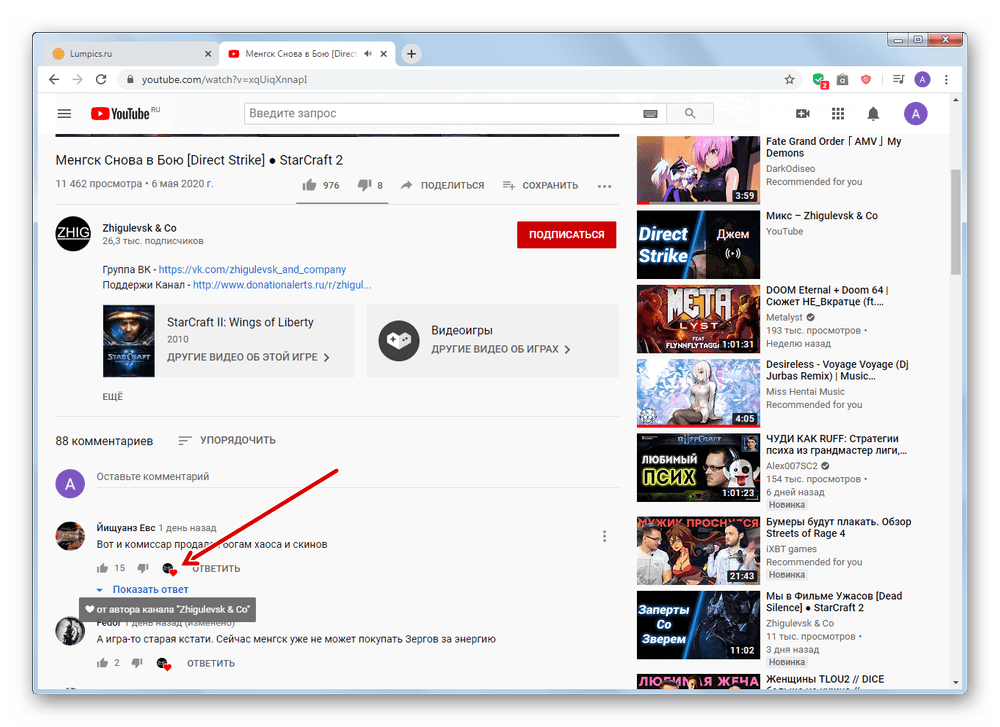Like Fedor's comment with 2 likes
The width and height of the screenshot is (1000, 727).
(x=102, y=663)
